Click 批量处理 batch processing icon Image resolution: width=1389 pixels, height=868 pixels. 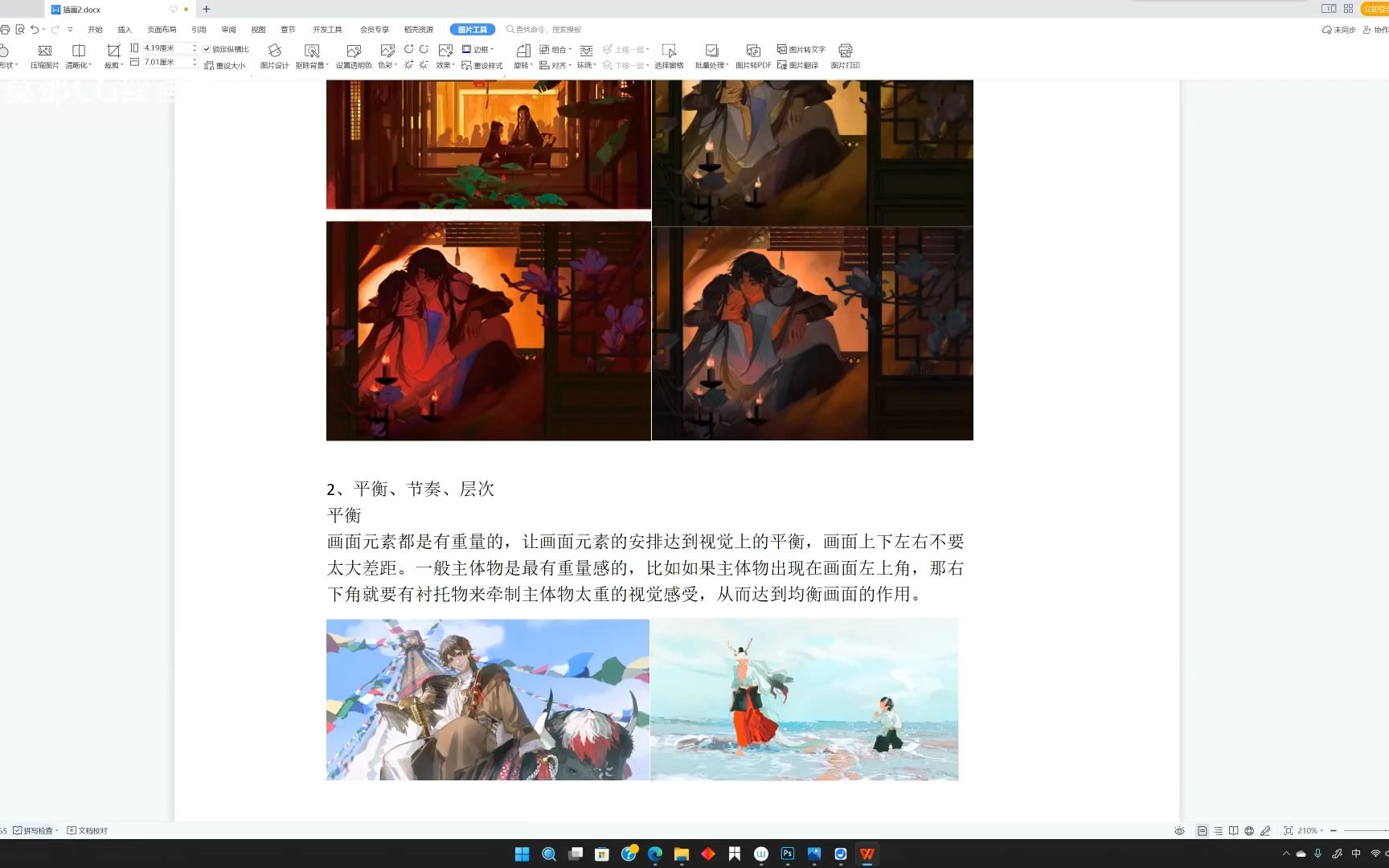711,56
